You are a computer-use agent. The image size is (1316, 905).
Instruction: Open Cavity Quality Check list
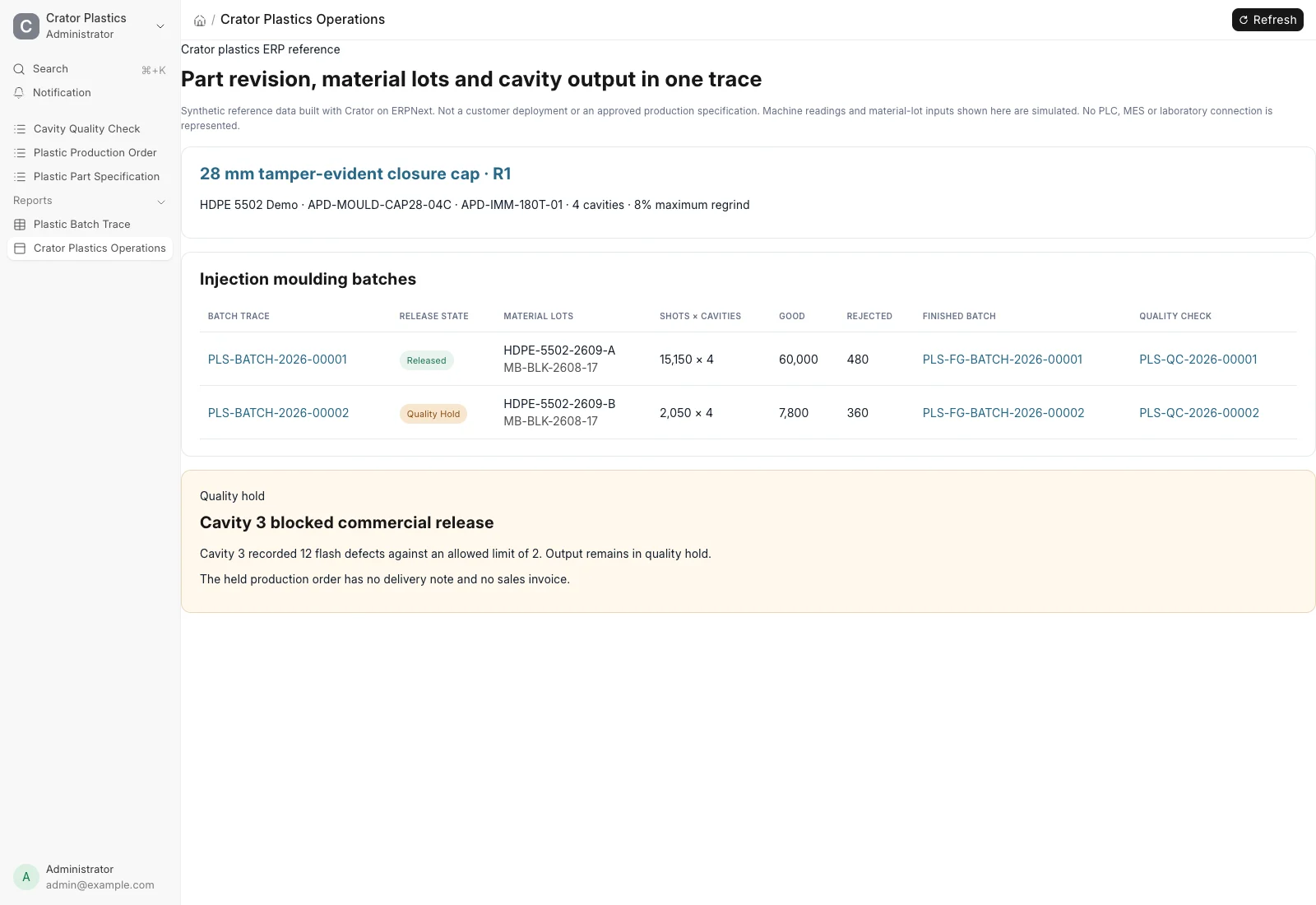(x=90, y=129)
